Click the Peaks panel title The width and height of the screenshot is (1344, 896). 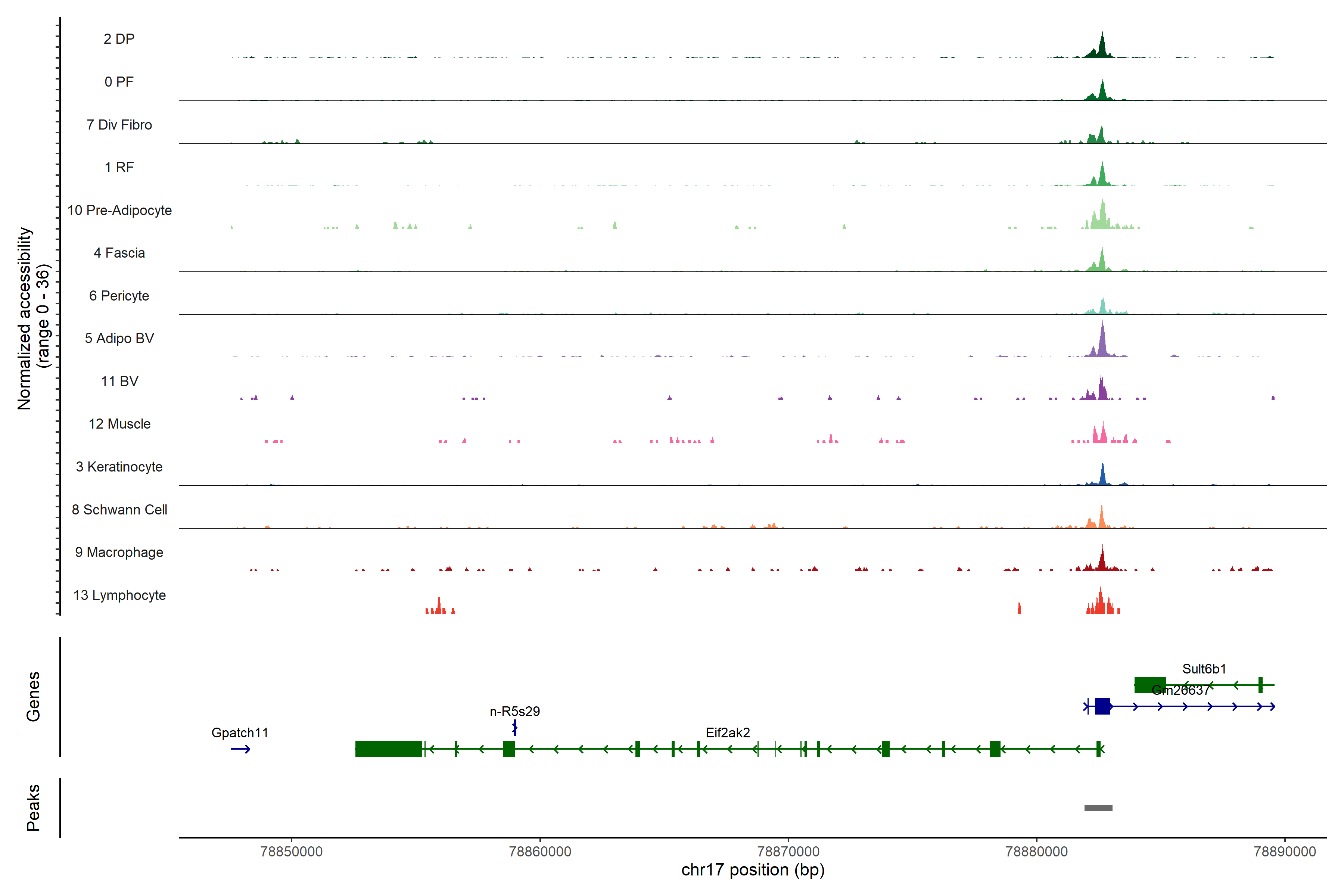pos(33,808)
